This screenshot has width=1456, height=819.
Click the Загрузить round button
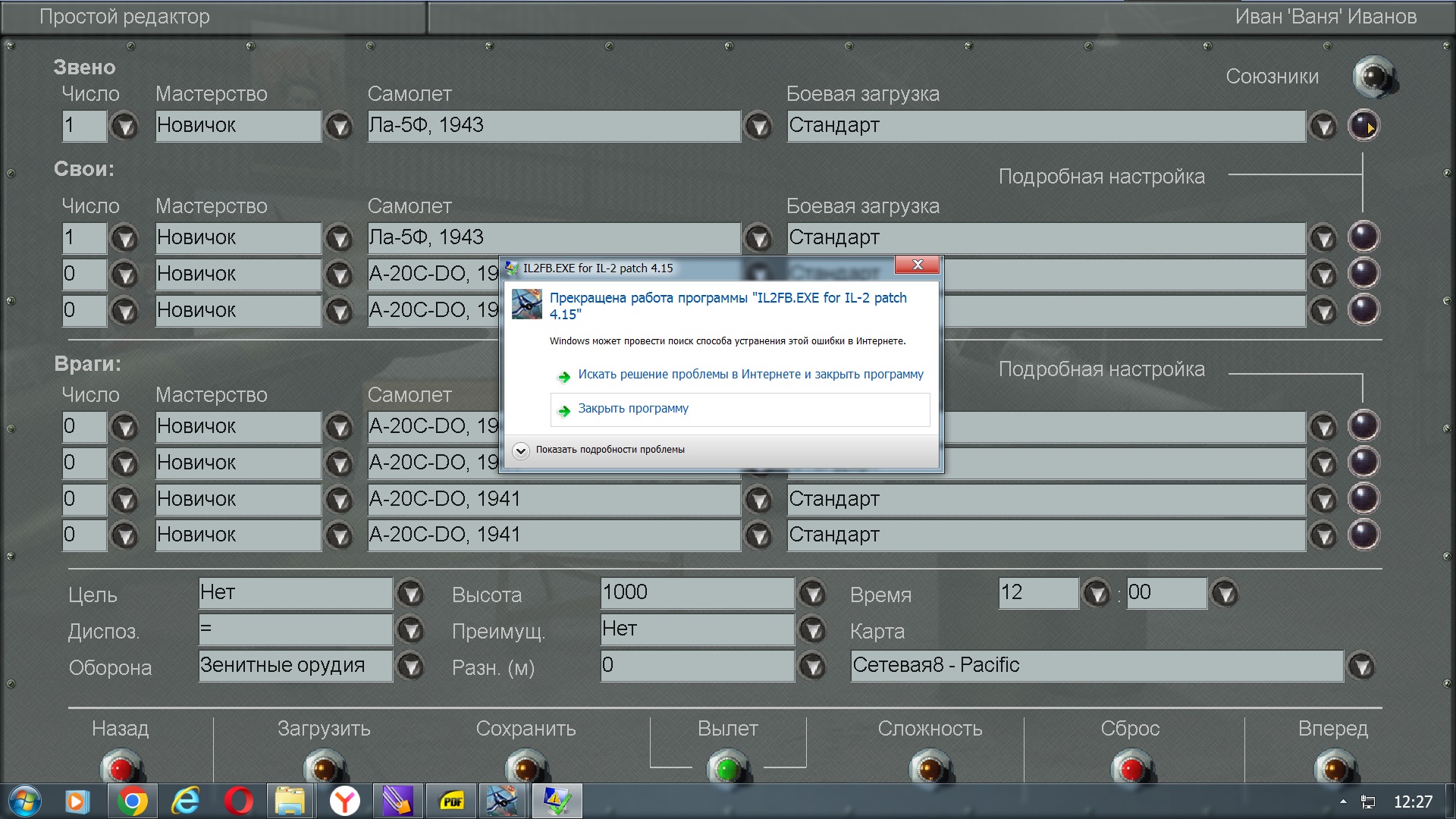(x=324, y=767)
